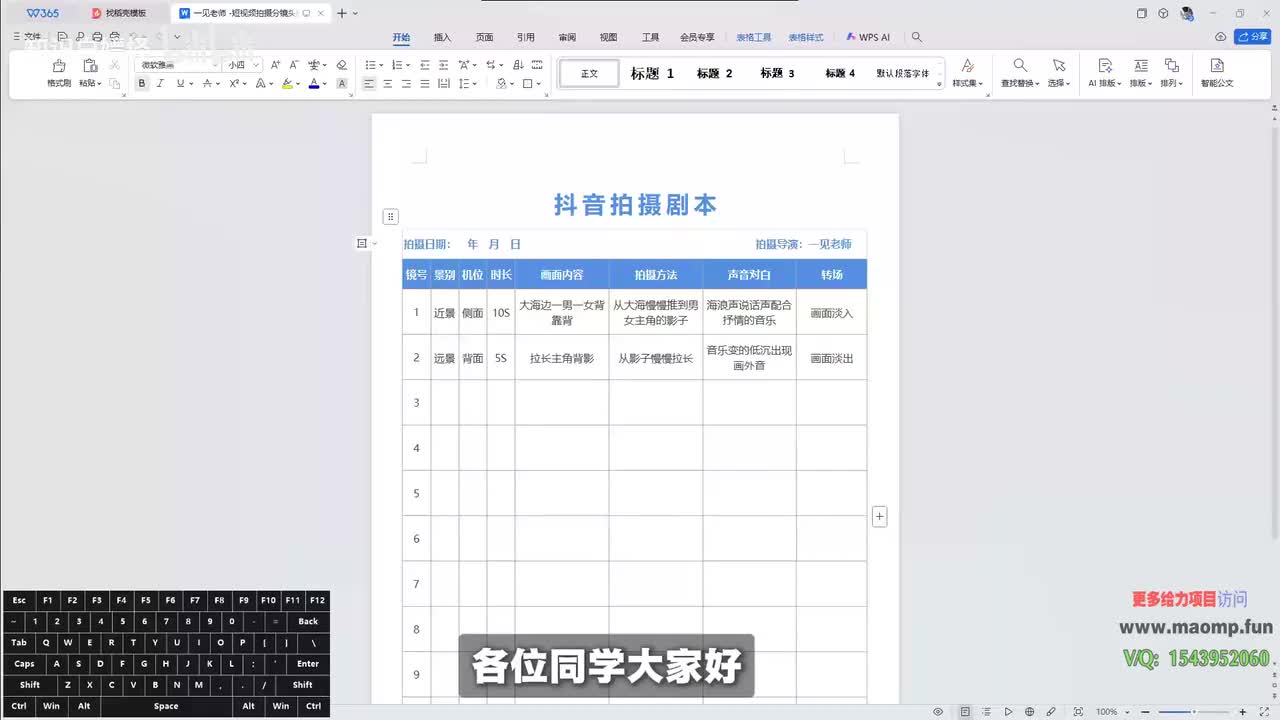Click the table move handle icon
Image resolution: width=1280 pixels, height=720 pixels.
(x=391, y=217)
